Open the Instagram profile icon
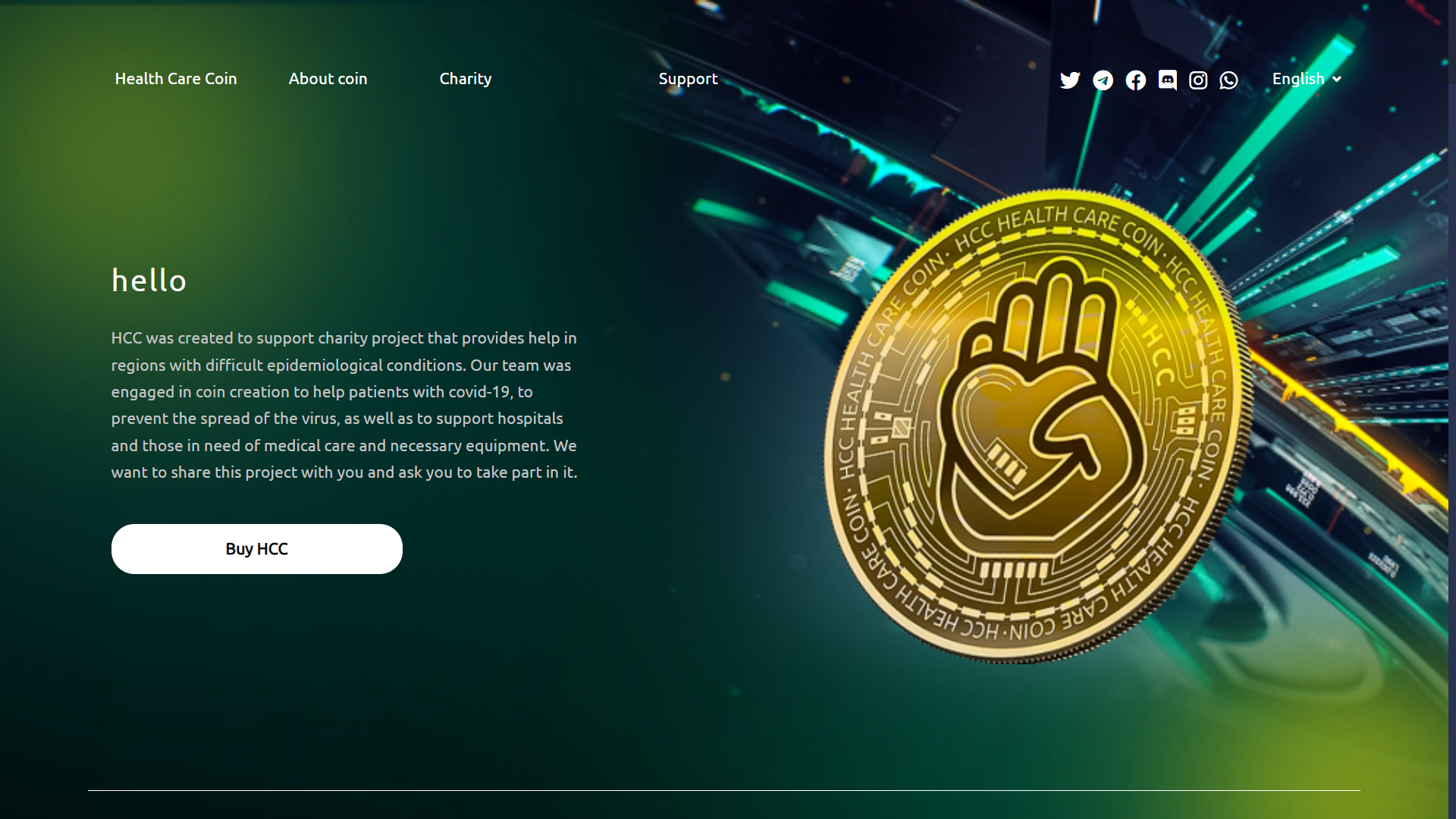1456x819 pixels. click(x=1197, y=80)
